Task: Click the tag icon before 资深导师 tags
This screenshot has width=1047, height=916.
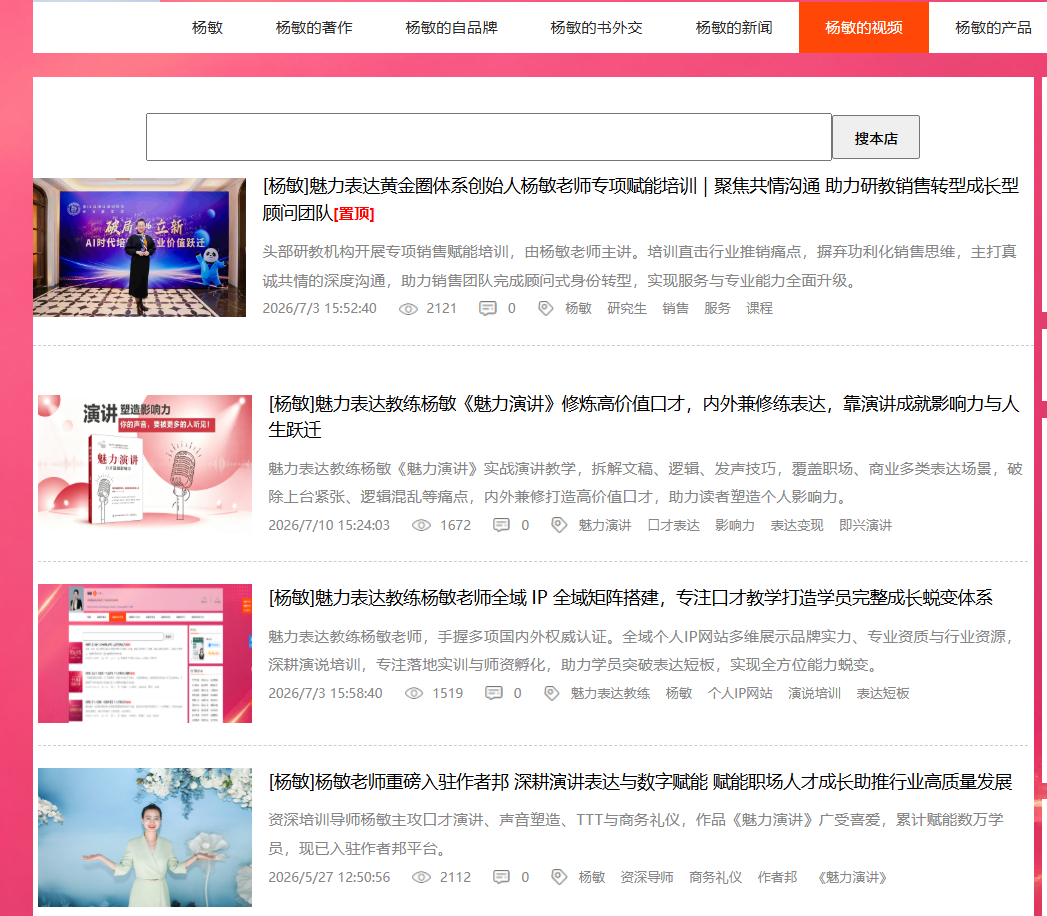Action: [x=559, y=877]
